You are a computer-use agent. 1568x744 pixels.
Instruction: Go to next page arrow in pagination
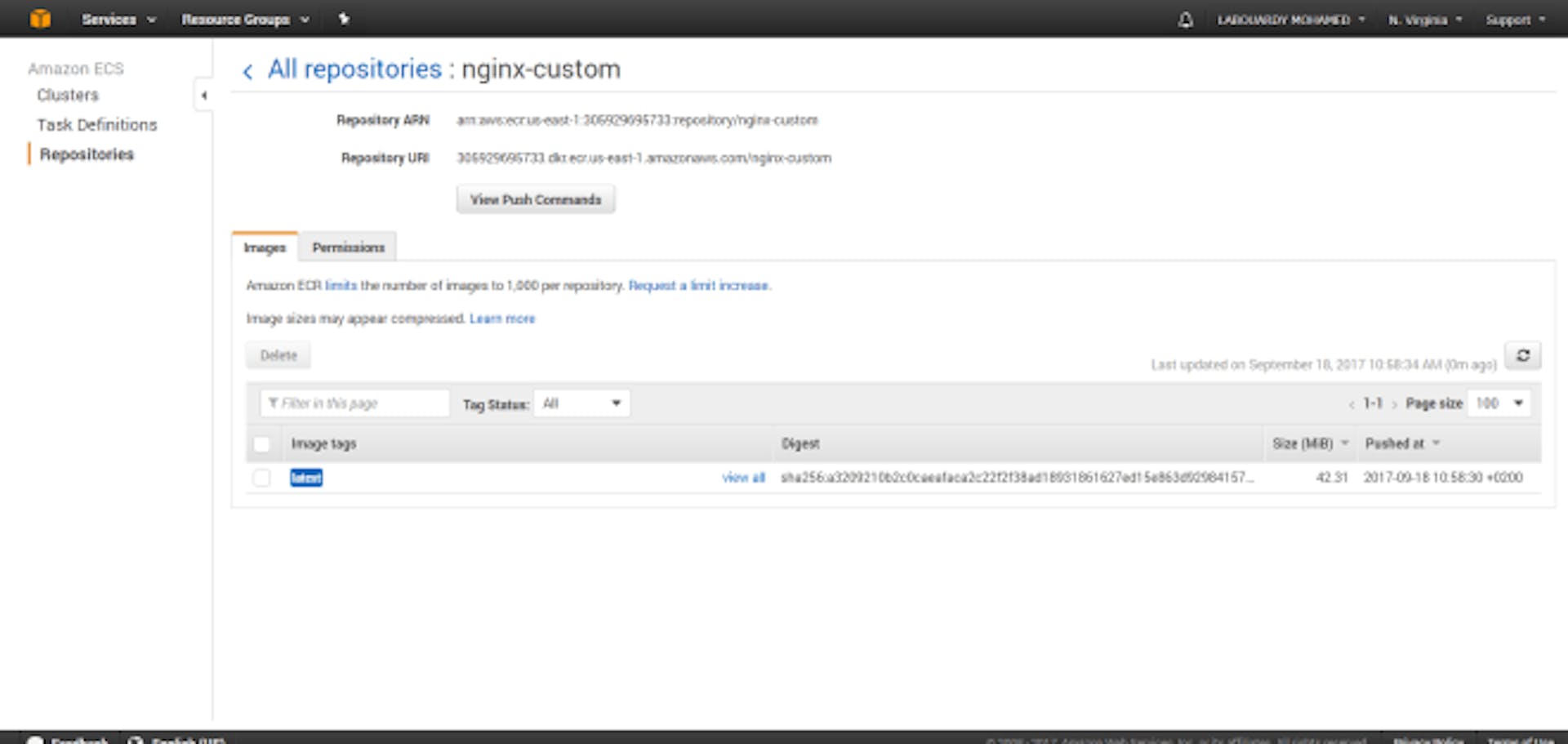[x=1394, y=404]
